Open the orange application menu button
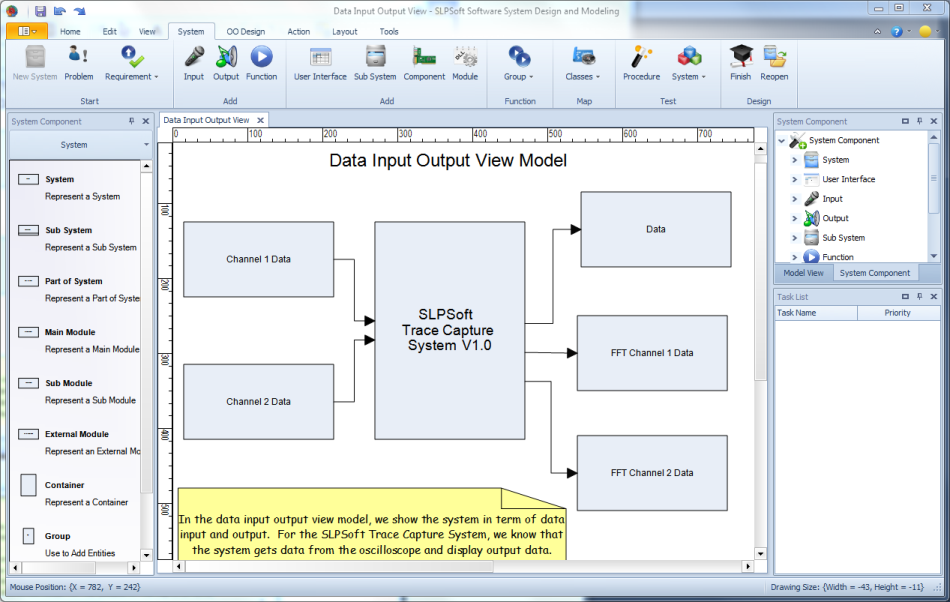 point(27,31)
